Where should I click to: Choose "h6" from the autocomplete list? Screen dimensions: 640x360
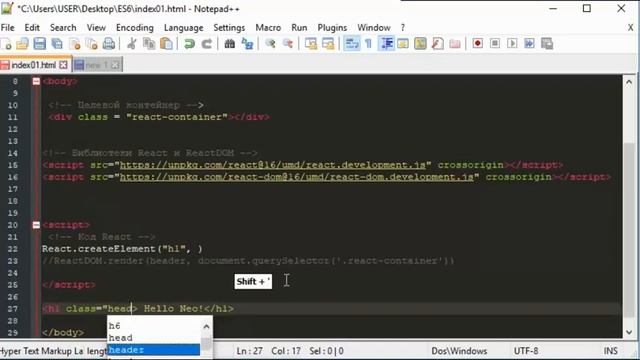(114, 326)
